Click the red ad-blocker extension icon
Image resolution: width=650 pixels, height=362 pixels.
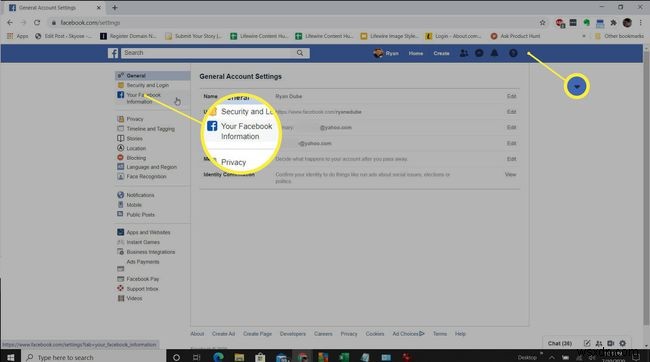click(x=560, y=23)
